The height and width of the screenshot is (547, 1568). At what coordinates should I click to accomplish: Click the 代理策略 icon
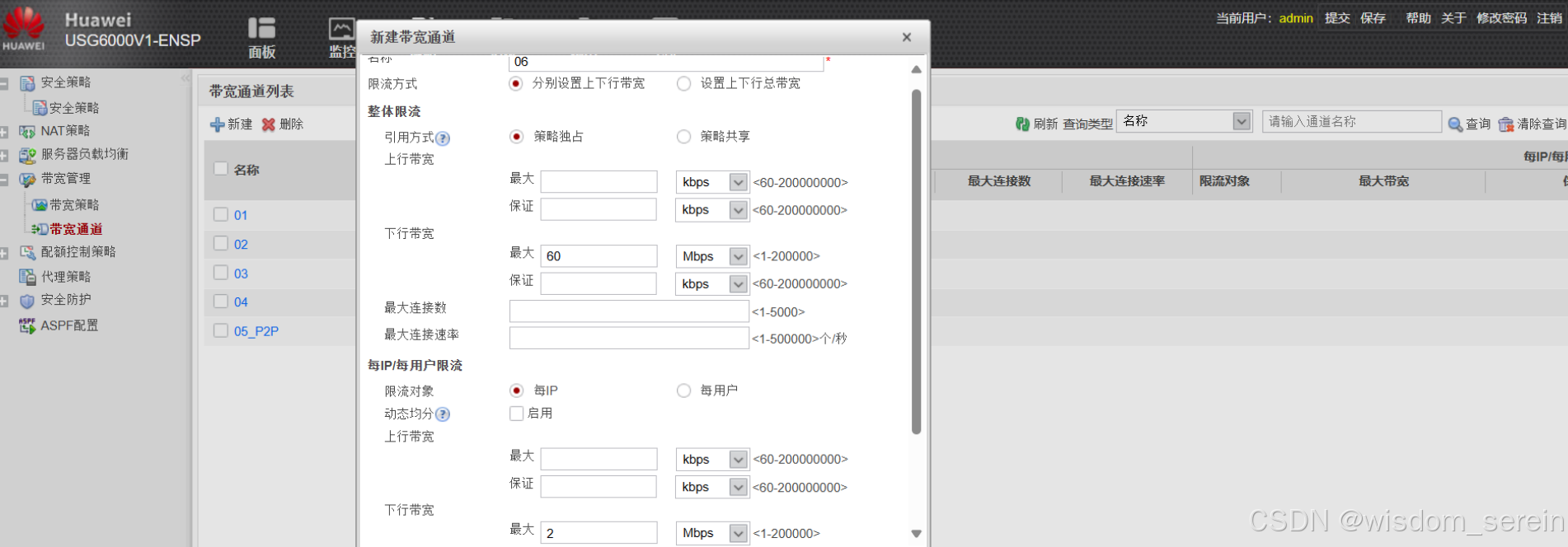click(x=27, y=277)
